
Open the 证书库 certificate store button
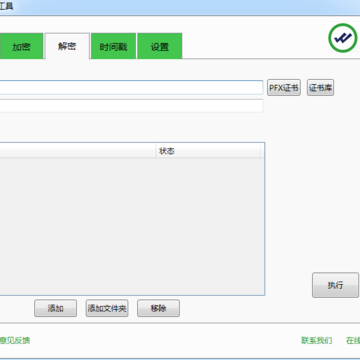tap(320, 88)
